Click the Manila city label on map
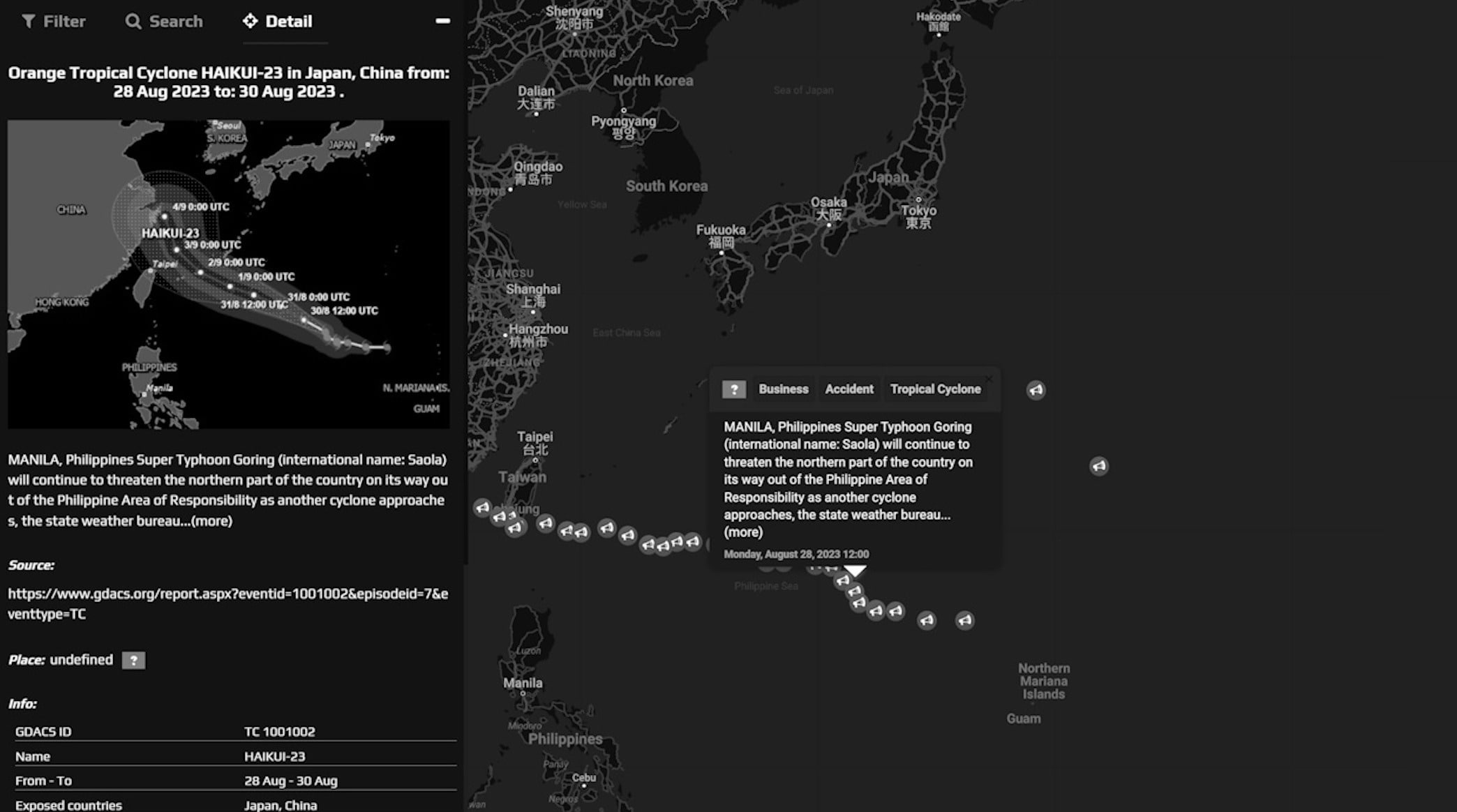Viewport: 1457px width, 812px height. coord(523,684)
